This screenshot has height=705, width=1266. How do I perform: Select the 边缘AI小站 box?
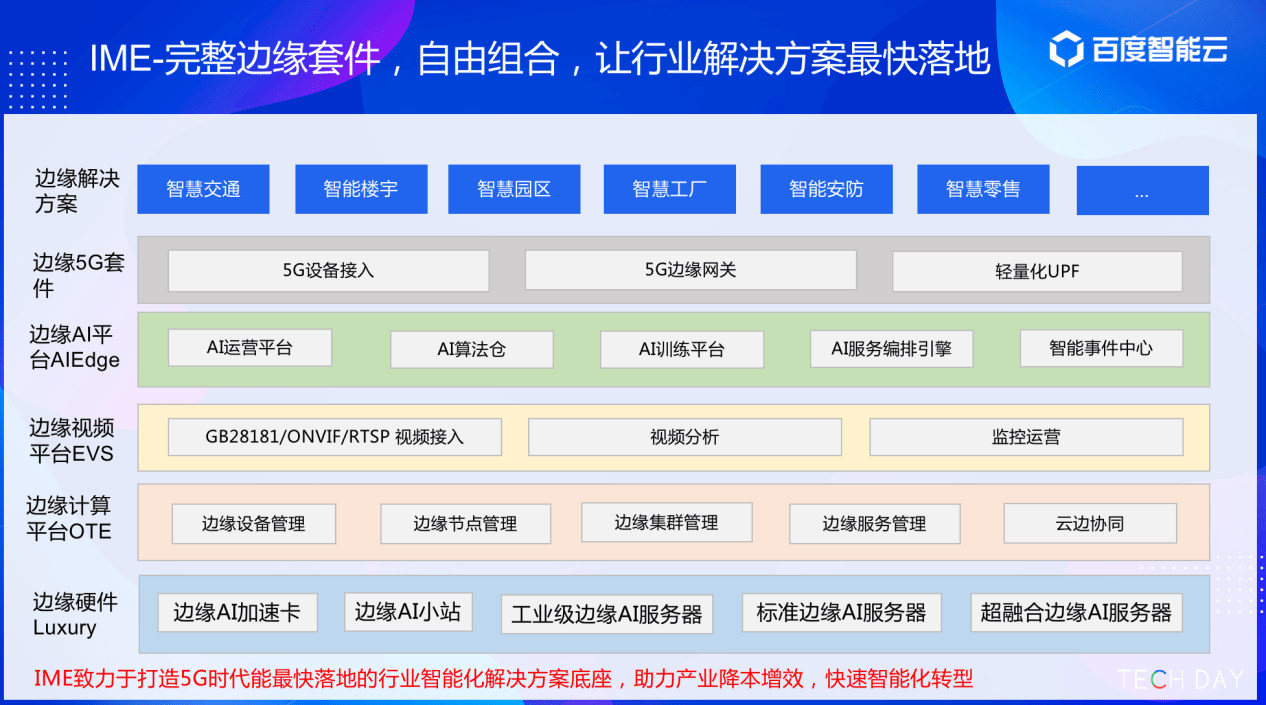[408, 611]
